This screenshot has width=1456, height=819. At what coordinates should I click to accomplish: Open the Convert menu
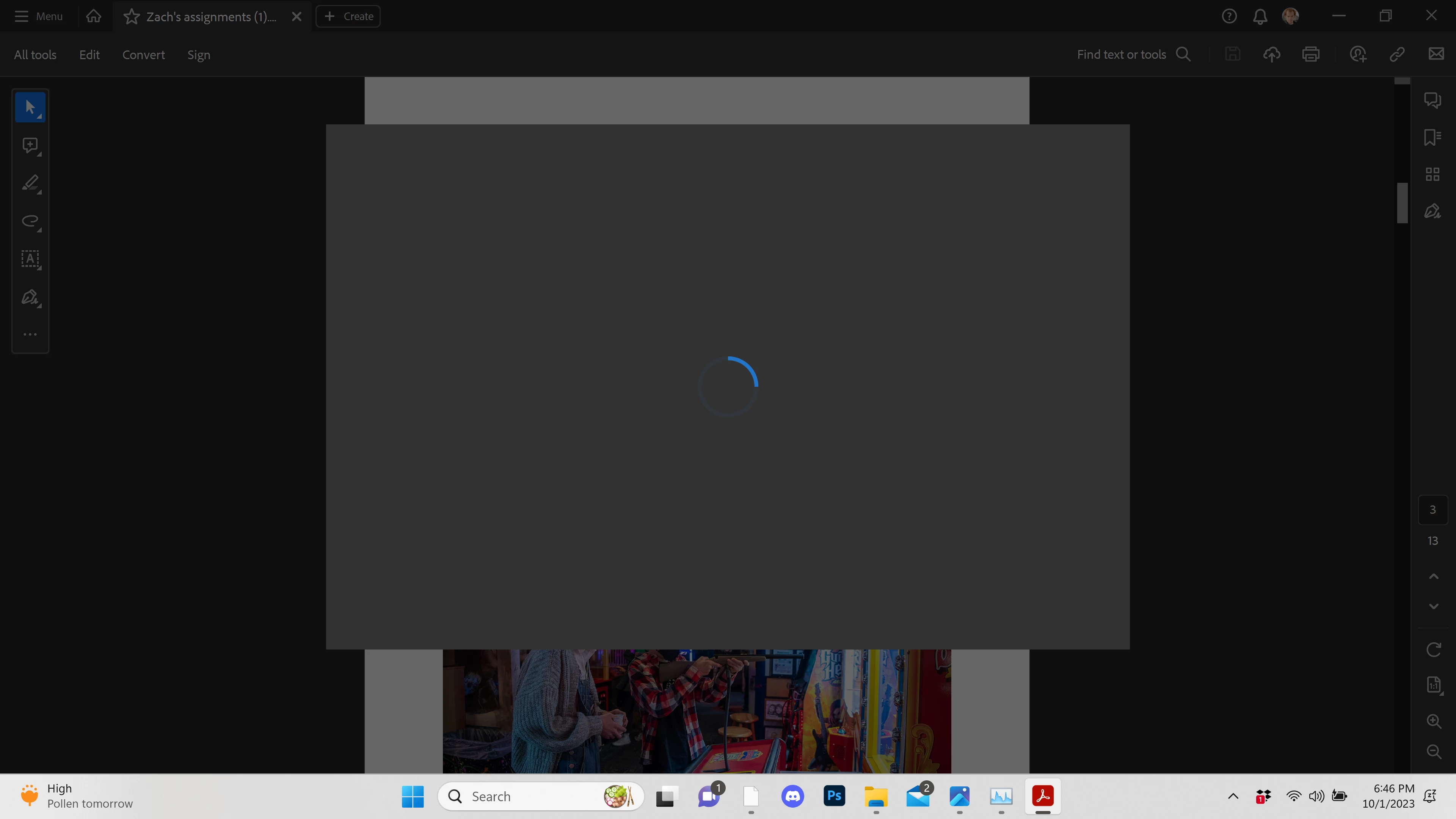tap(144, 55)
